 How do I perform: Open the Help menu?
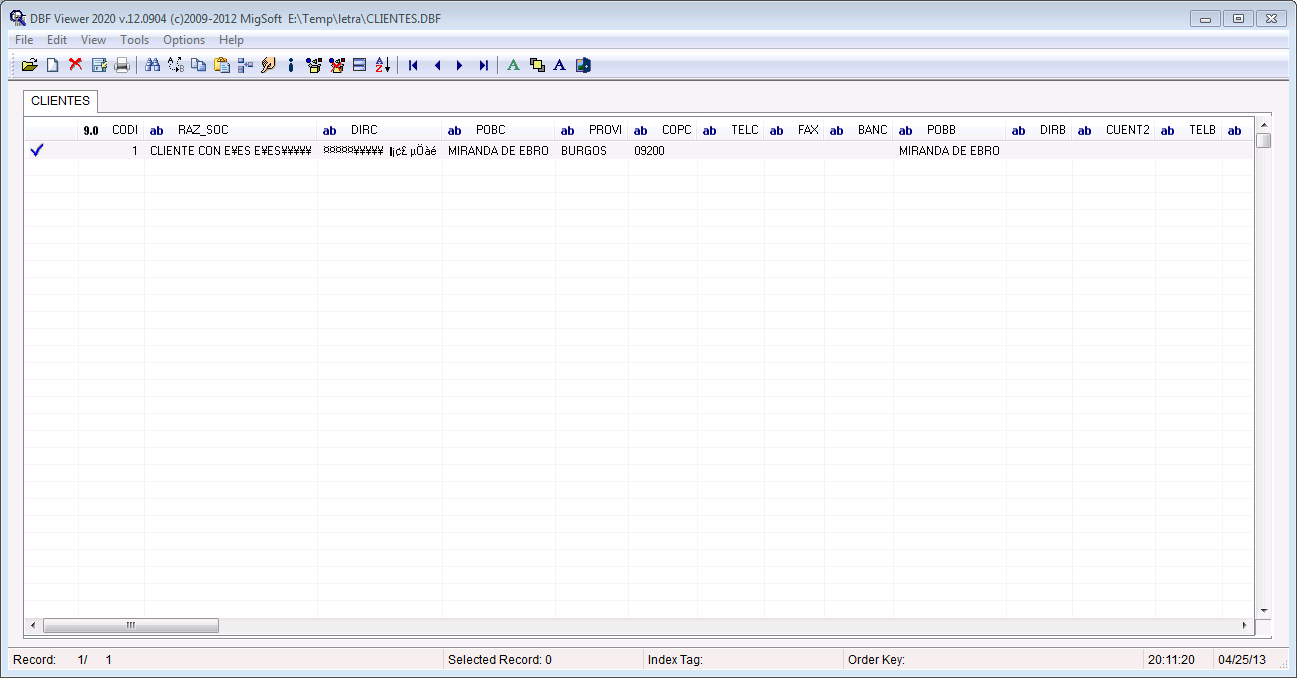pos(231,40)
